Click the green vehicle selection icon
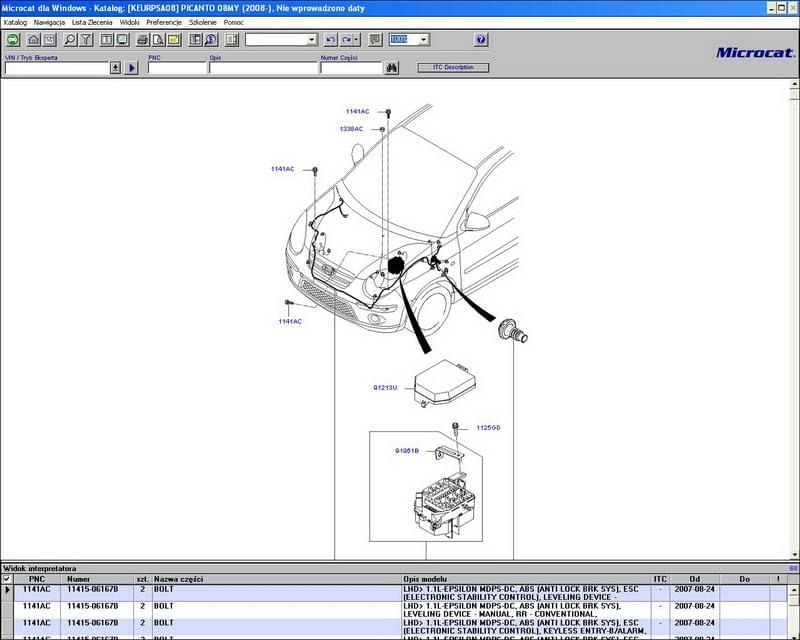 [x=13, y=40]
